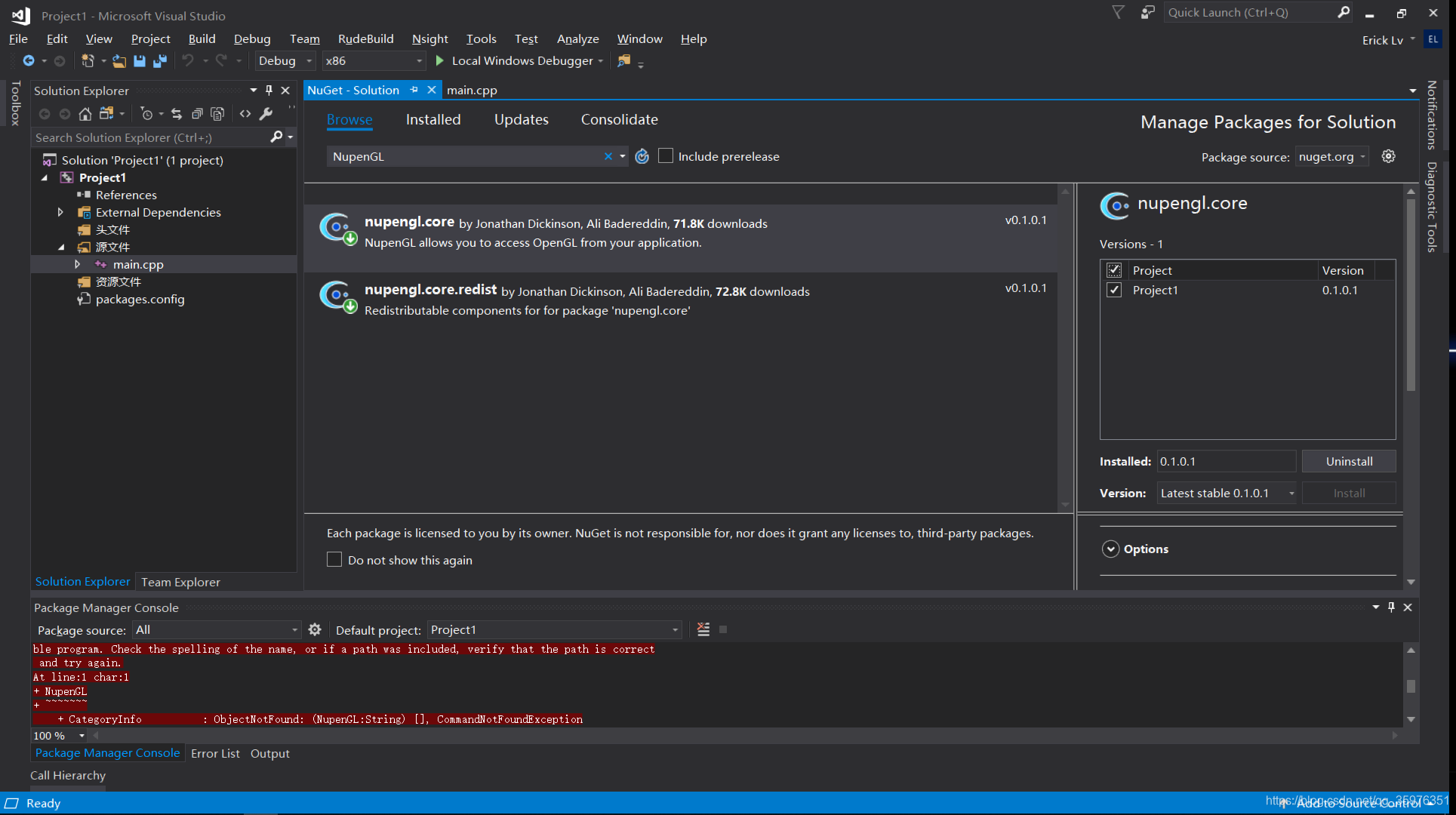The width and height of the screenshot is (1456, 815).
Task: Start debugging with the green play icon
Action: pos(439,61)
